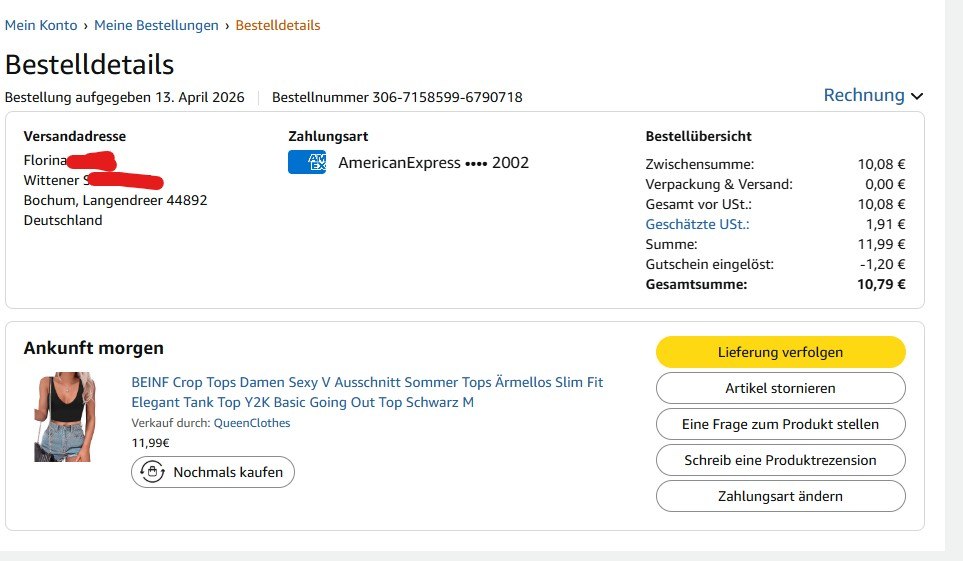Open the Geschätzte USt. link
The height and width of the screenshot is (561, 963).
(x=697, y=224)
